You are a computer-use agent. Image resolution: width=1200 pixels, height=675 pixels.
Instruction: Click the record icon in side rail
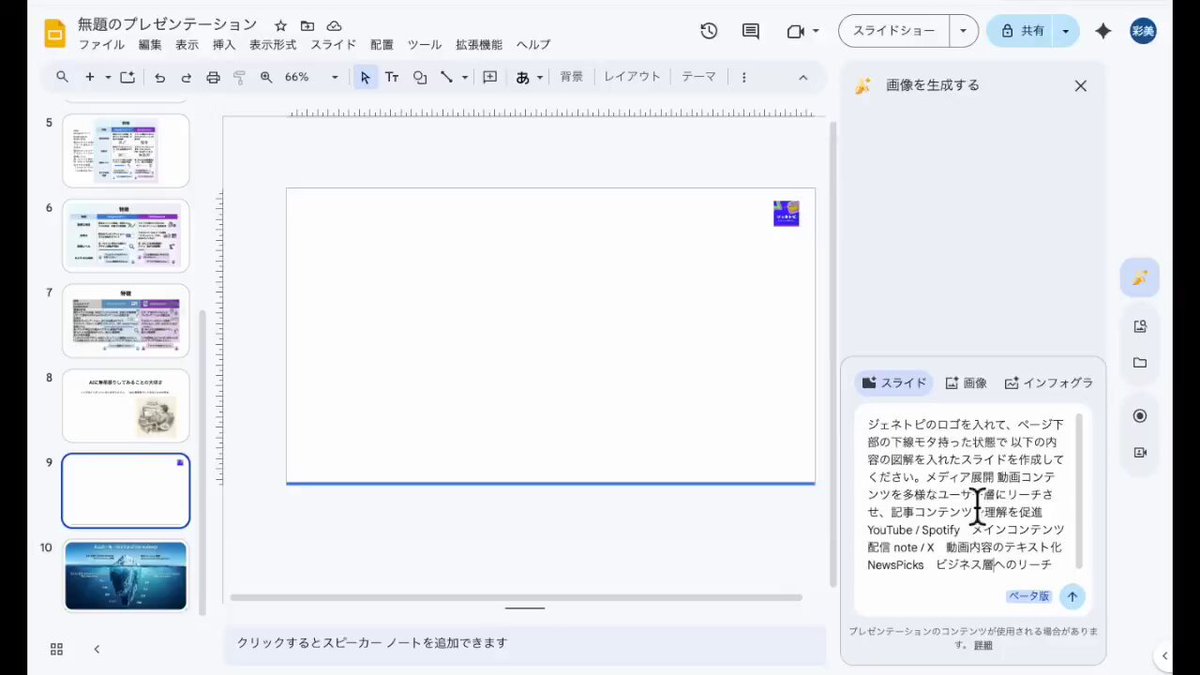[x=1140, y=416]
